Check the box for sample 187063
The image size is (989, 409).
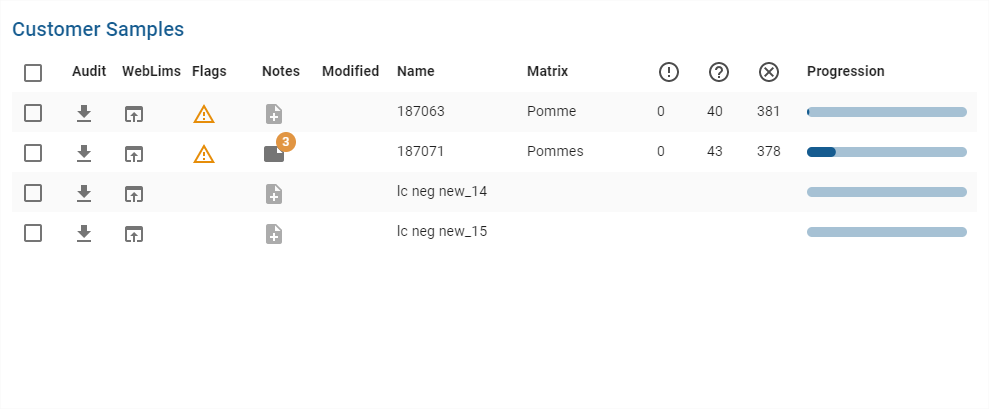click(x=33, y=112)
